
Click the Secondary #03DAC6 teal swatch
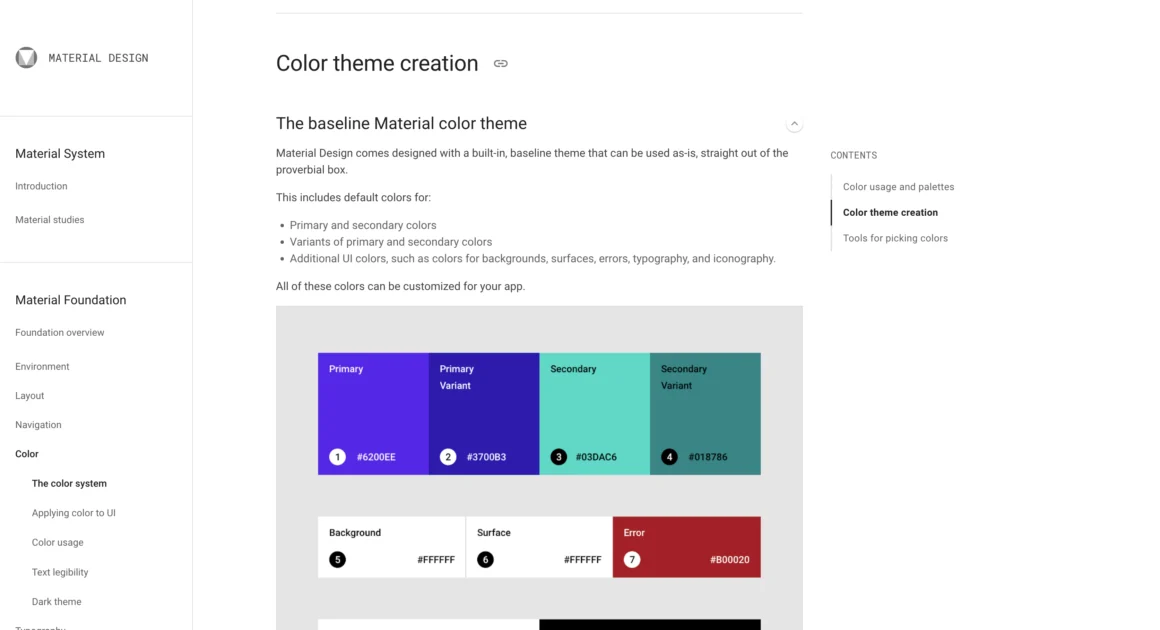[595, 414]
